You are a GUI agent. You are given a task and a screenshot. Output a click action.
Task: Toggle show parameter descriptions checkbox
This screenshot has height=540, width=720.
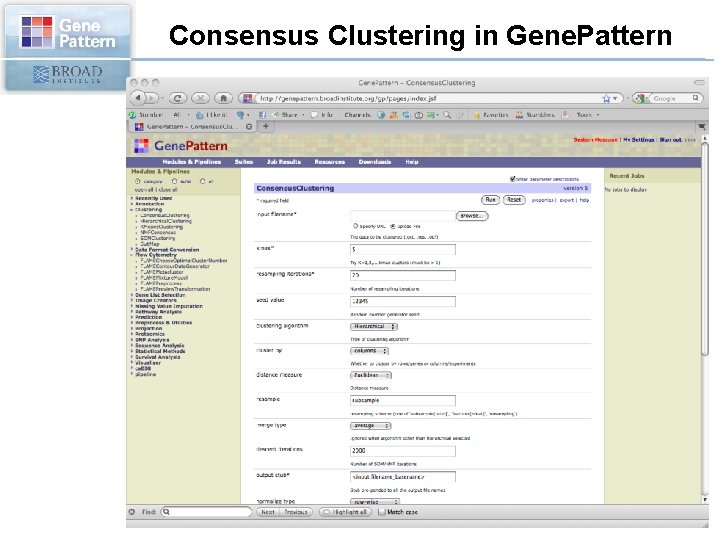[x=512, y=179]
